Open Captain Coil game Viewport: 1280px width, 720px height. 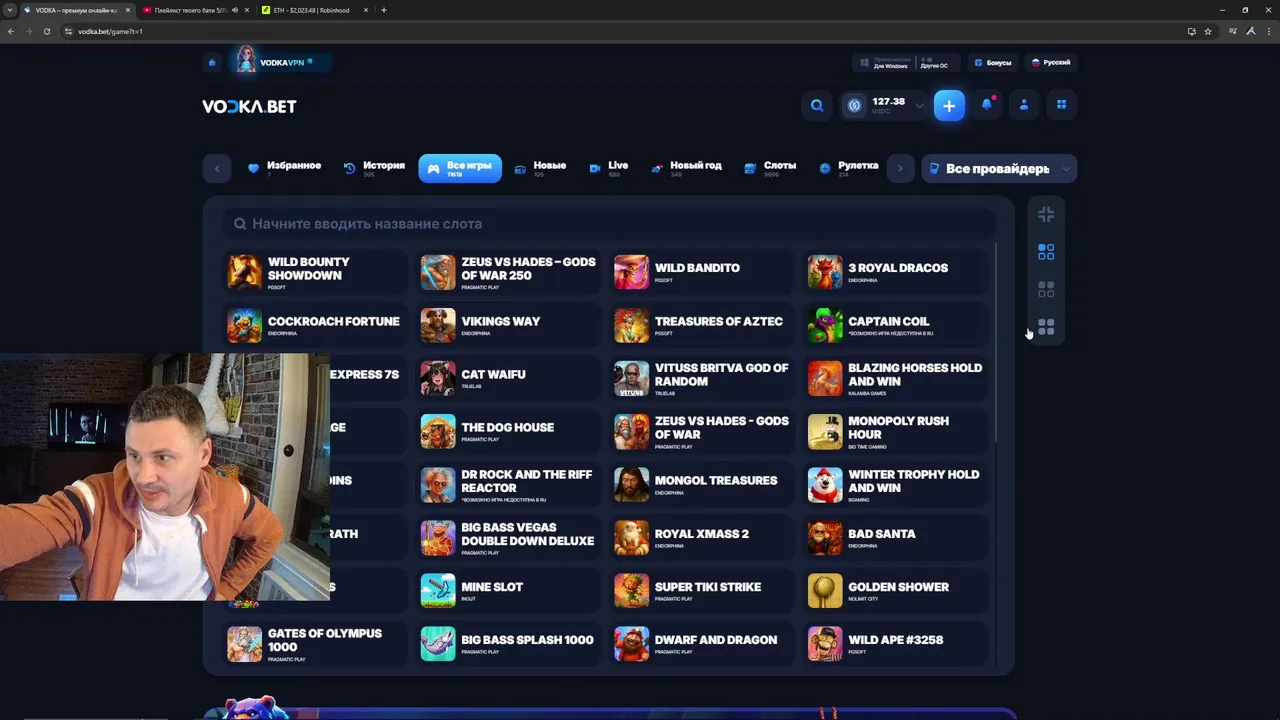(x=896, y=325)
